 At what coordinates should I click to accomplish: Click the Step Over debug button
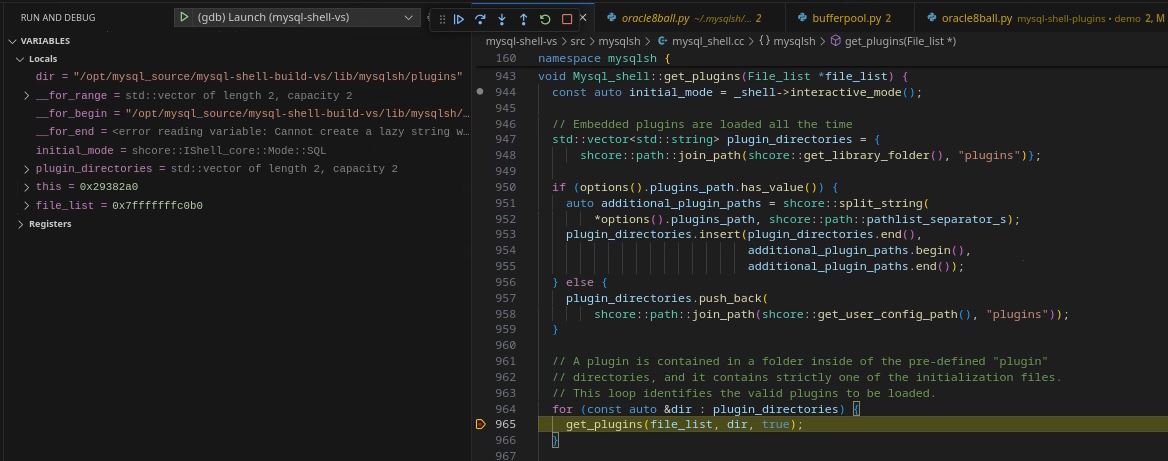(x=480, y=18)
